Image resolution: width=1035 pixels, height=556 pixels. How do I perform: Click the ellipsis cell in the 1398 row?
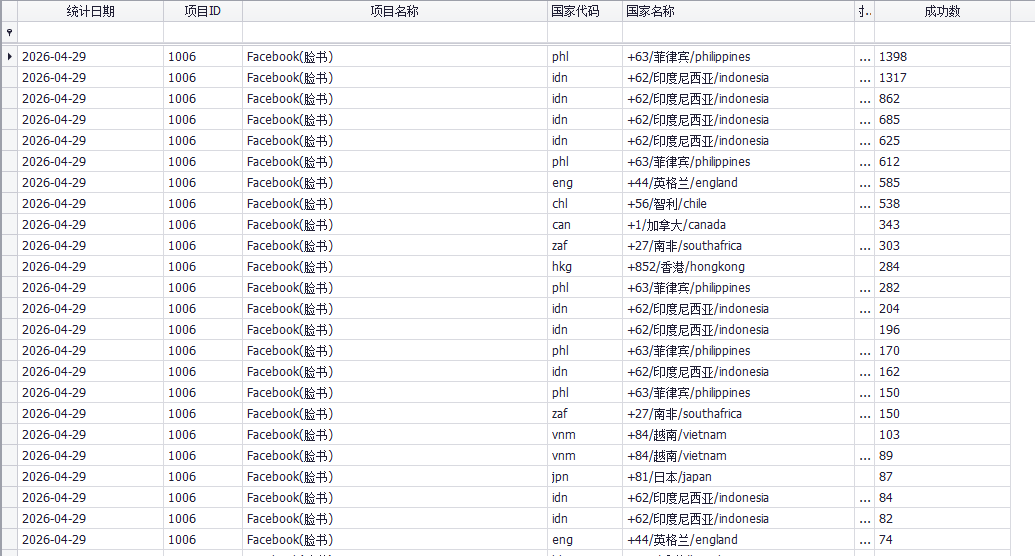click(x=865, y=57)
